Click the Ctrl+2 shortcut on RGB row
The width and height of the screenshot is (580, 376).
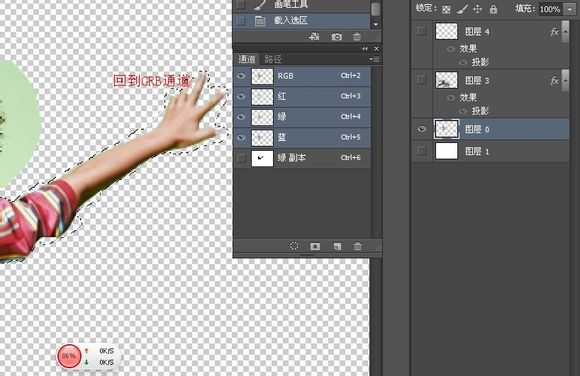(x=350, y=75)
